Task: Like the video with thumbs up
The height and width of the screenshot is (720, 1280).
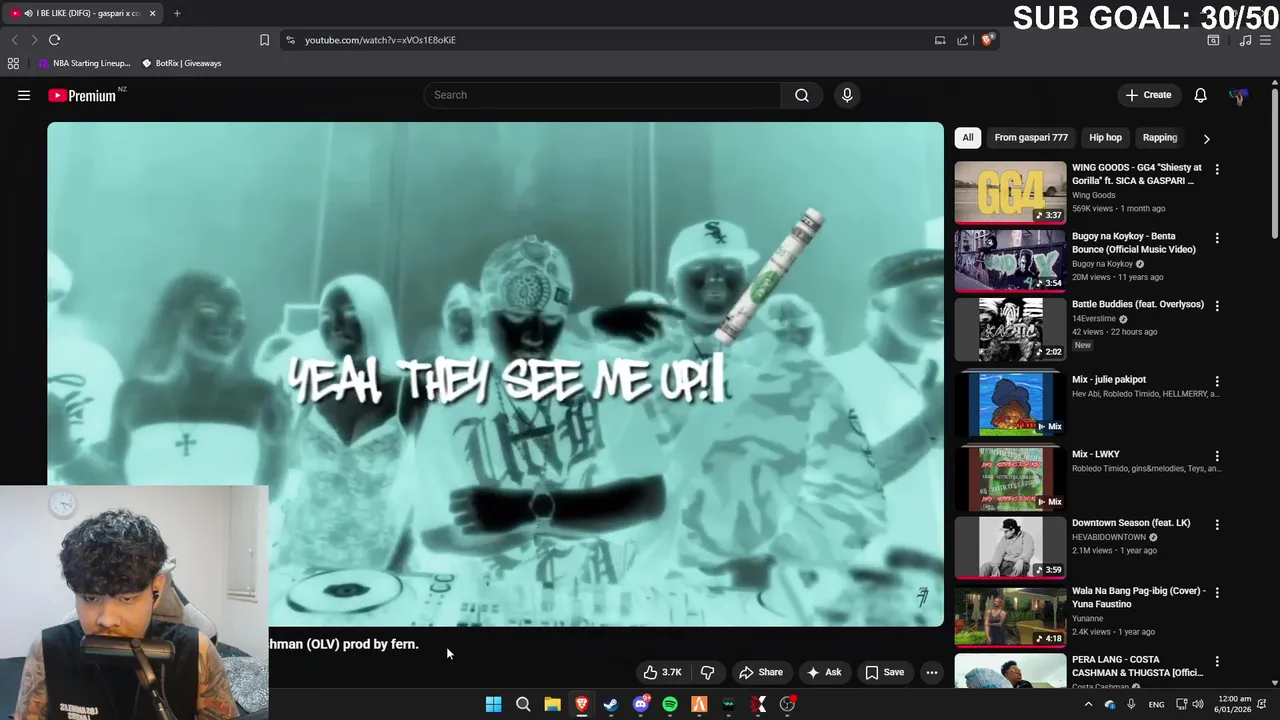Action: [x=662, y=672]
